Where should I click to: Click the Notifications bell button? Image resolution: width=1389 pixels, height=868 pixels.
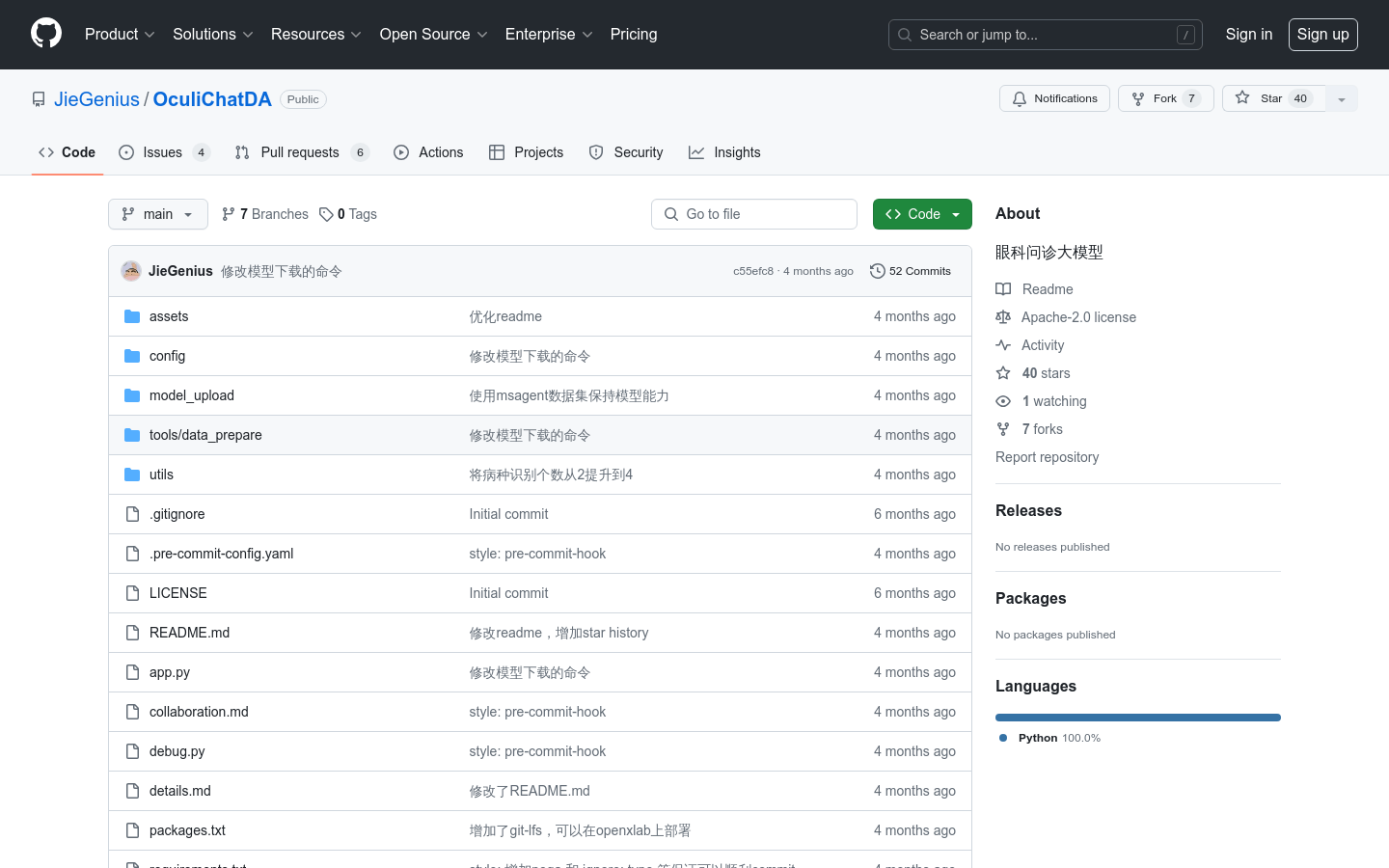click(x=1054, y=98)
